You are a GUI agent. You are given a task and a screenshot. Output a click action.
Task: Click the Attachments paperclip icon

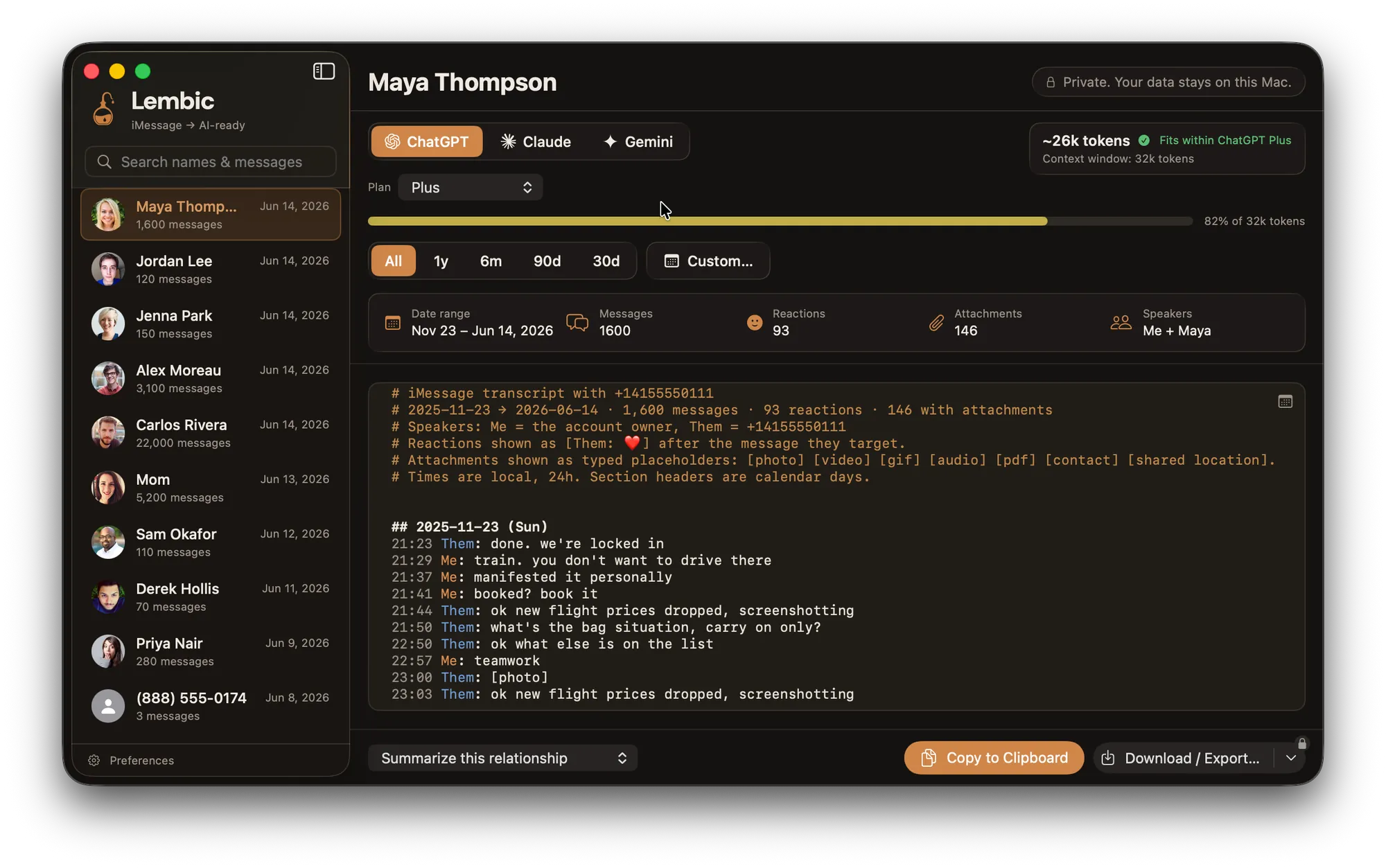point(936,322)
